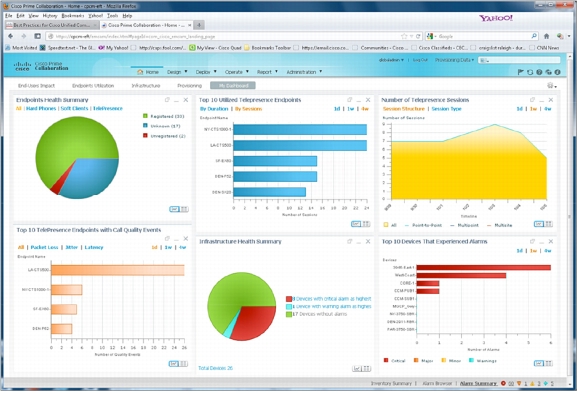Viewport: 579px width, 393px height.
Task: Detach Number of Telepresence Sessions dashlet
Action: click(532, 100)
